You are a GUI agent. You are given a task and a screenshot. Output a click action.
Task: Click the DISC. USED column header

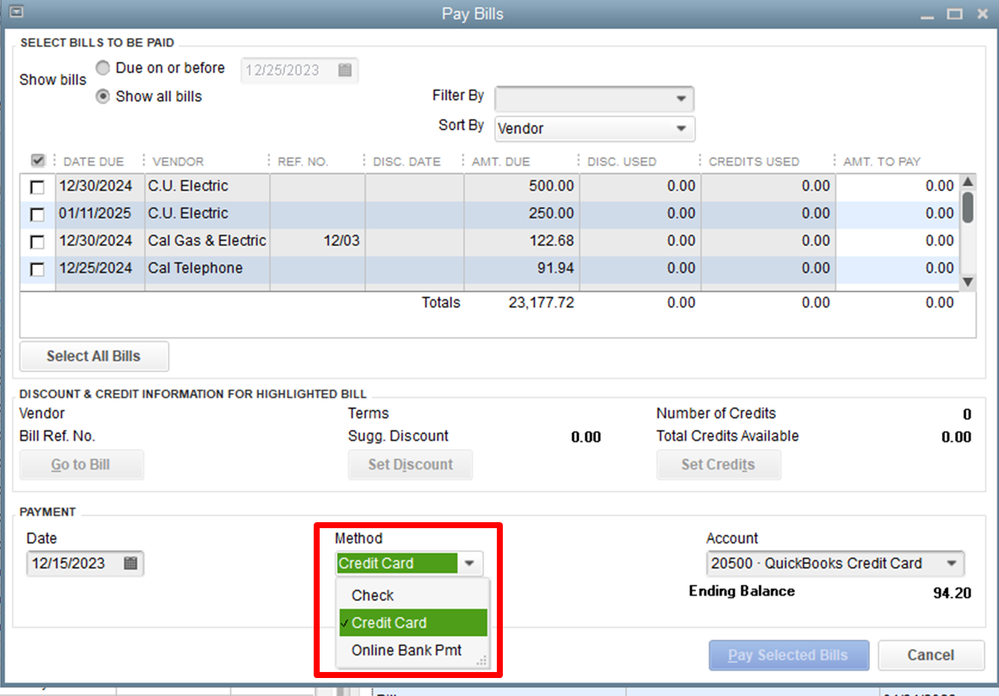(x=622, y=162)
